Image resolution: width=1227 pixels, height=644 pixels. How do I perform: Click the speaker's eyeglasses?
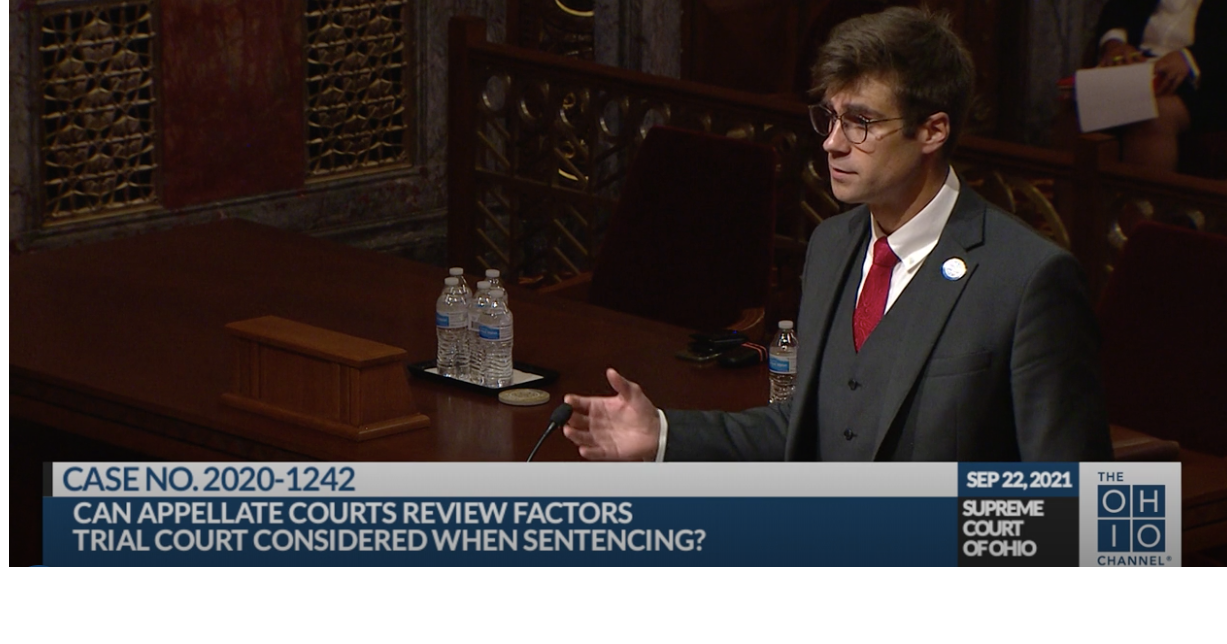coord(850,124)
